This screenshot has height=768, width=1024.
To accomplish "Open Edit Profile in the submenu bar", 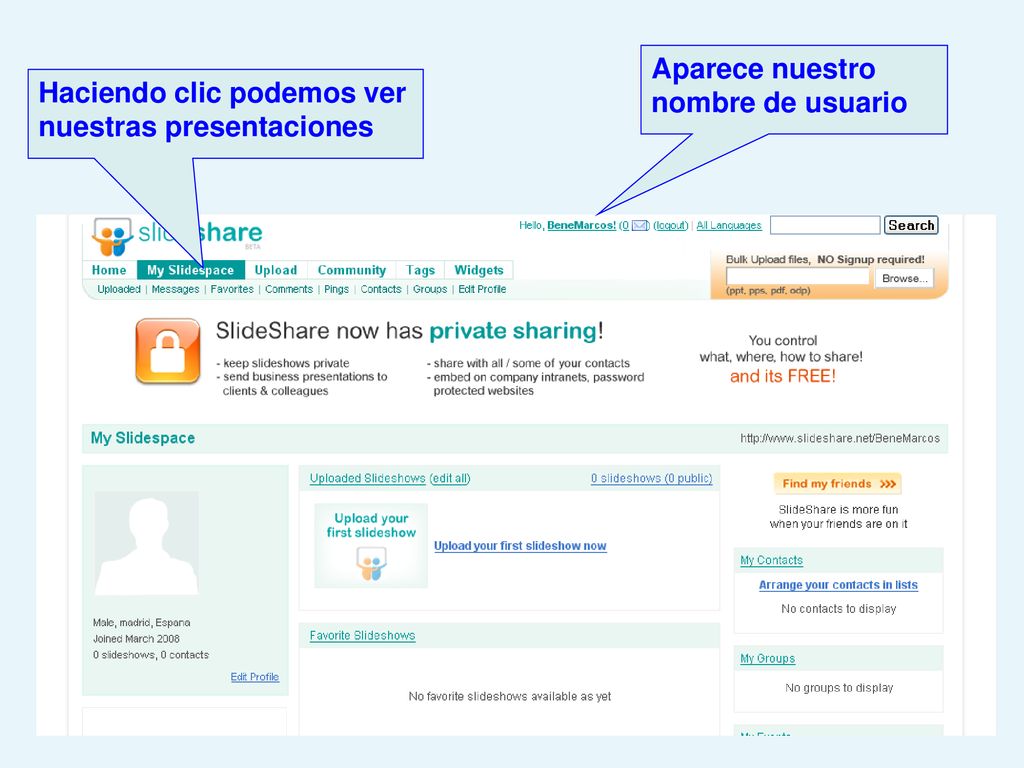I will coord(482,289).
